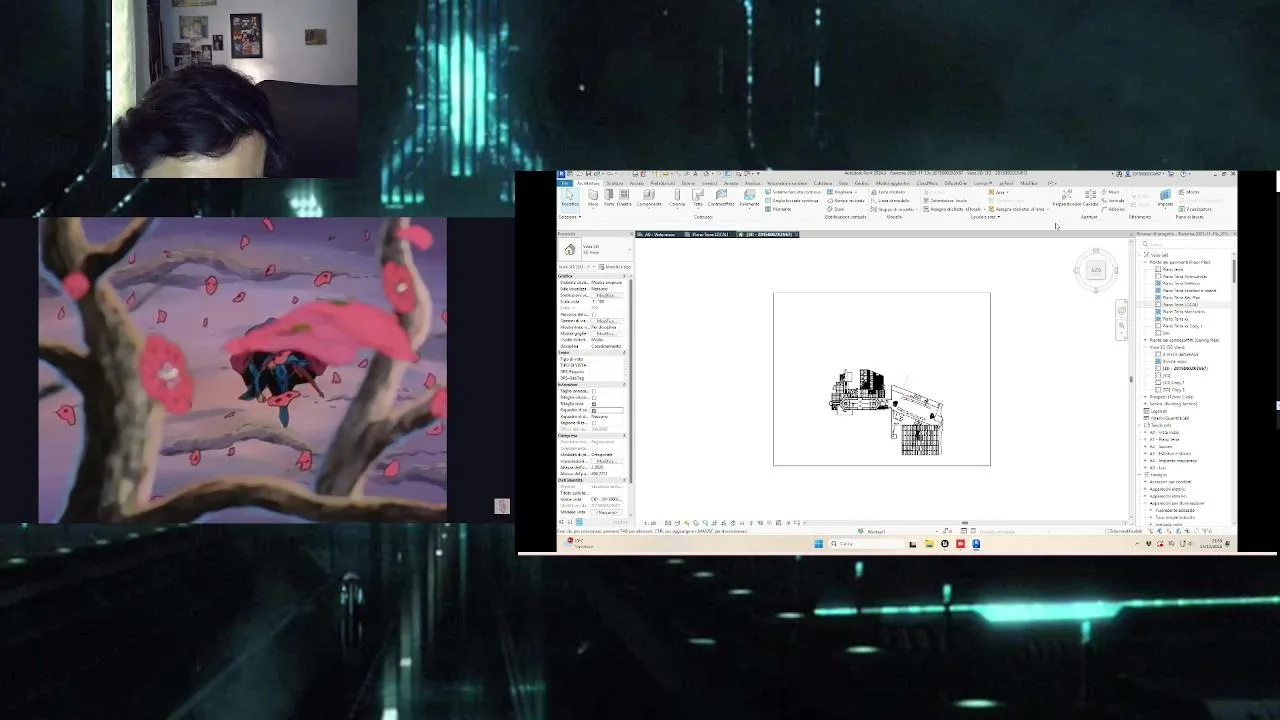
Task: Switch to the Annota ribbon tab
Action: (x=731, y=183)
